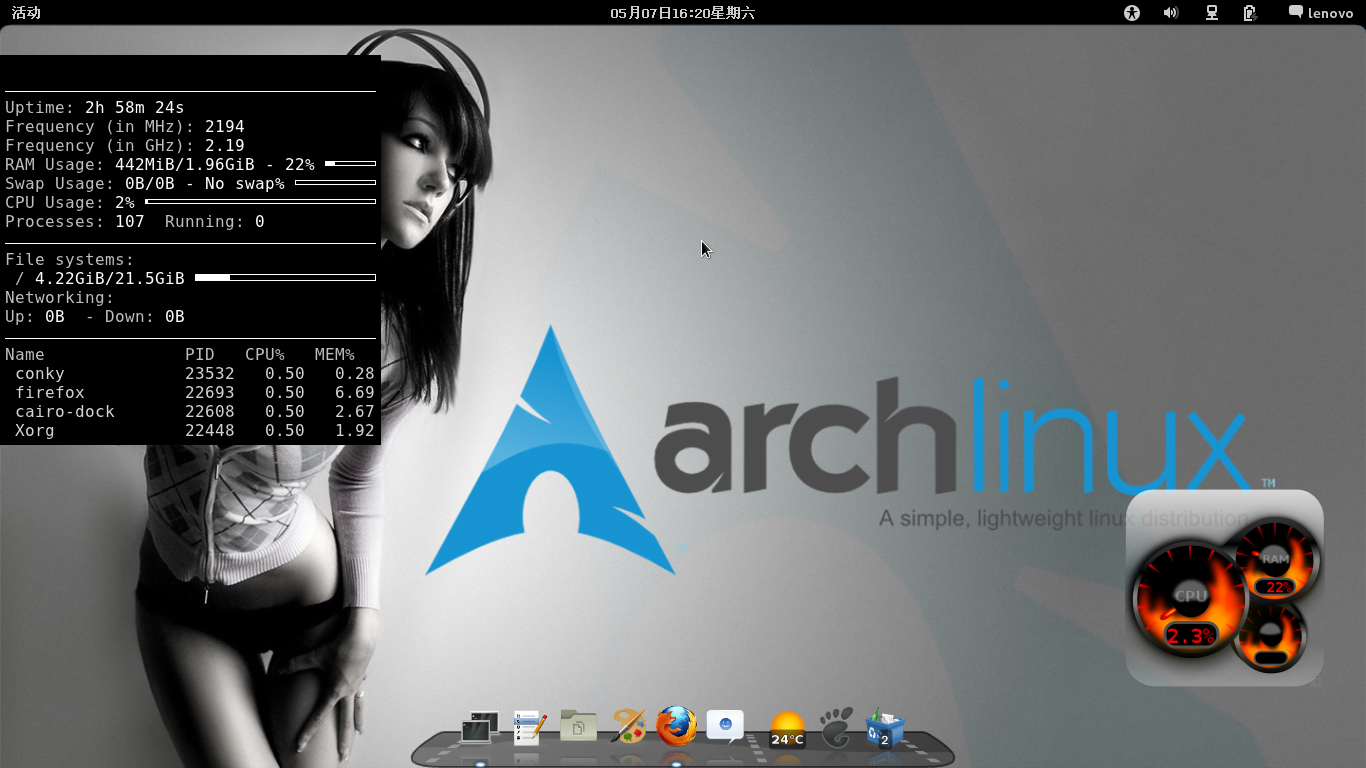Click the 2.3% readout on CPU gauge
1366x768 pixels.
(1190, 635)
